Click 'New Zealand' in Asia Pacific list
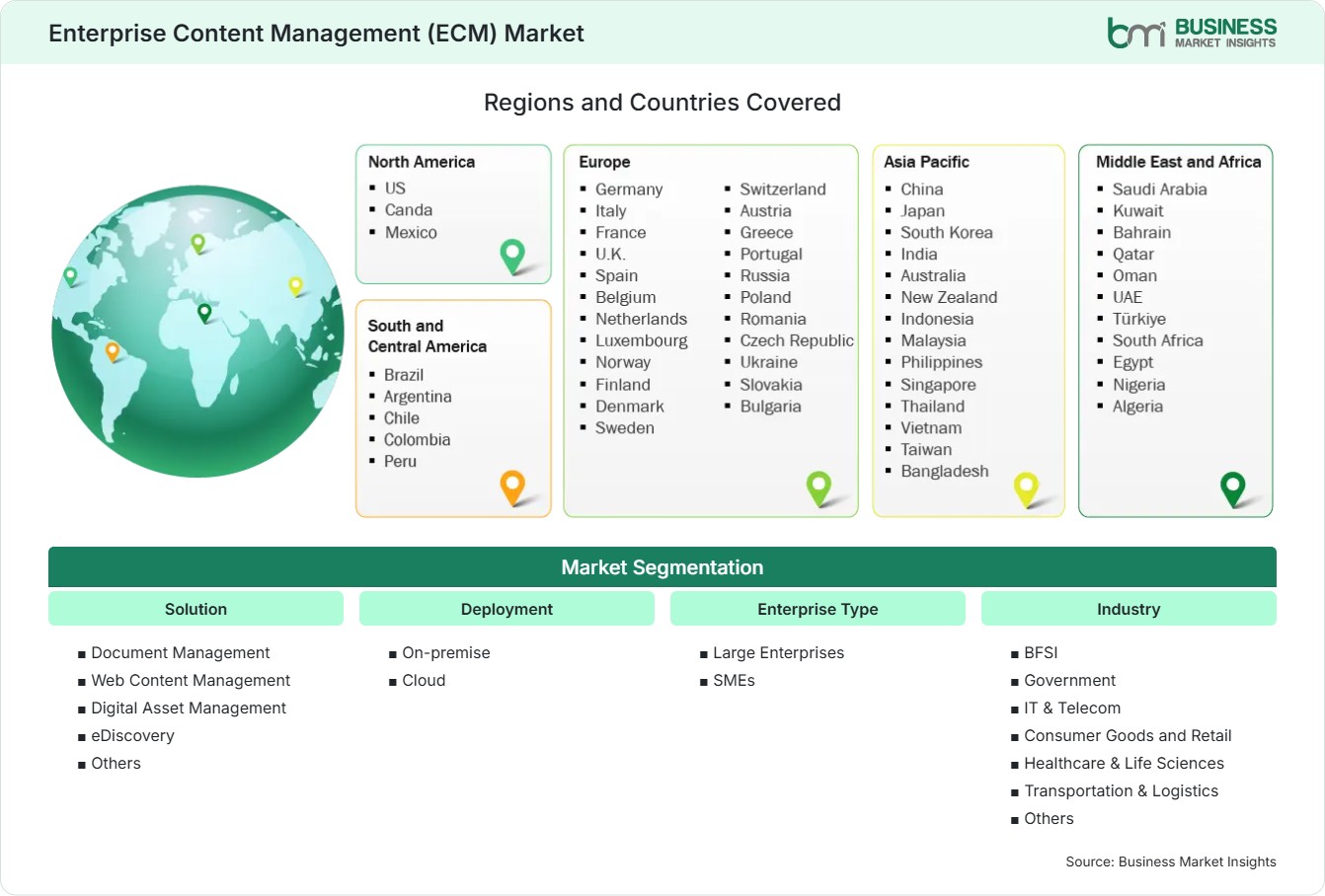This screenshot has height=896, width=1325. tap(949, 298)
